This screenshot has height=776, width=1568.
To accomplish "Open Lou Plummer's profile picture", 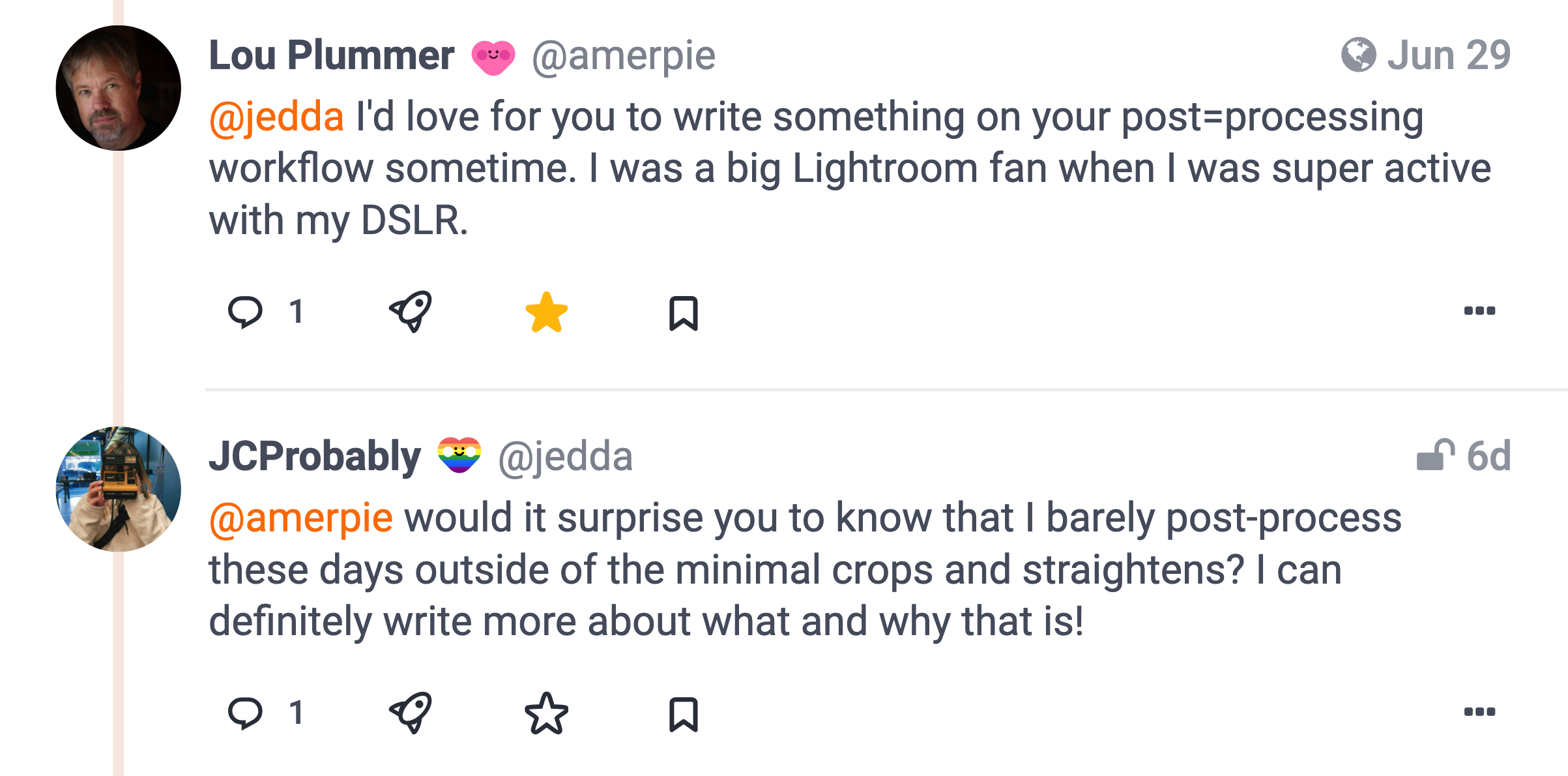I will (119, 88).
